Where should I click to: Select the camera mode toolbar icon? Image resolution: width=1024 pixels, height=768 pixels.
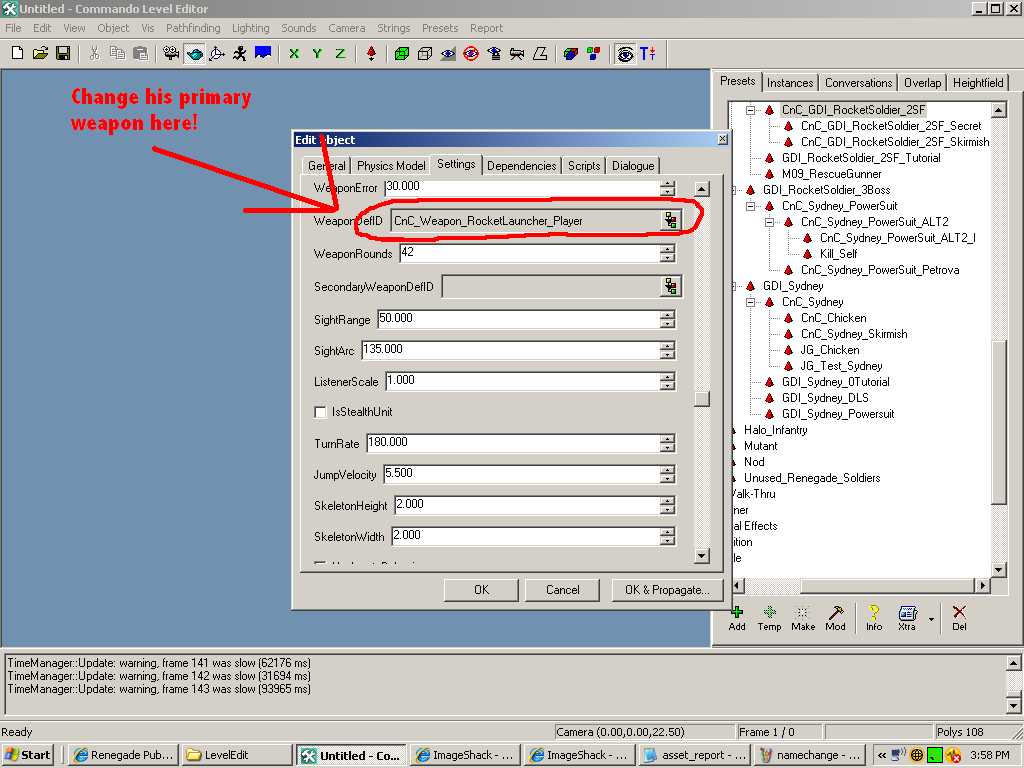[x=171, y=54]
